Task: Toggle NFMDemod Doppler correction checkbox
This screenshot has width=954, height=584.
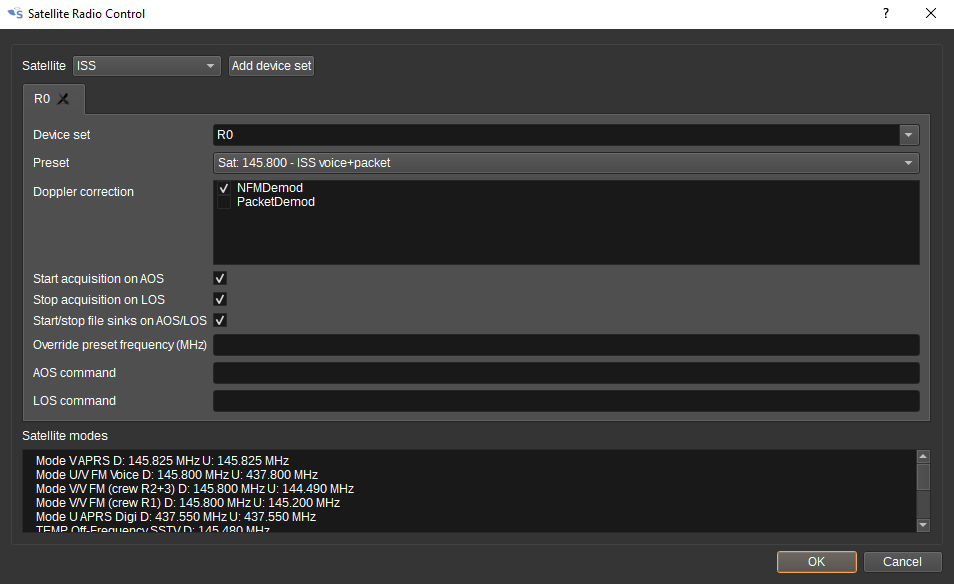Action: 224,188
